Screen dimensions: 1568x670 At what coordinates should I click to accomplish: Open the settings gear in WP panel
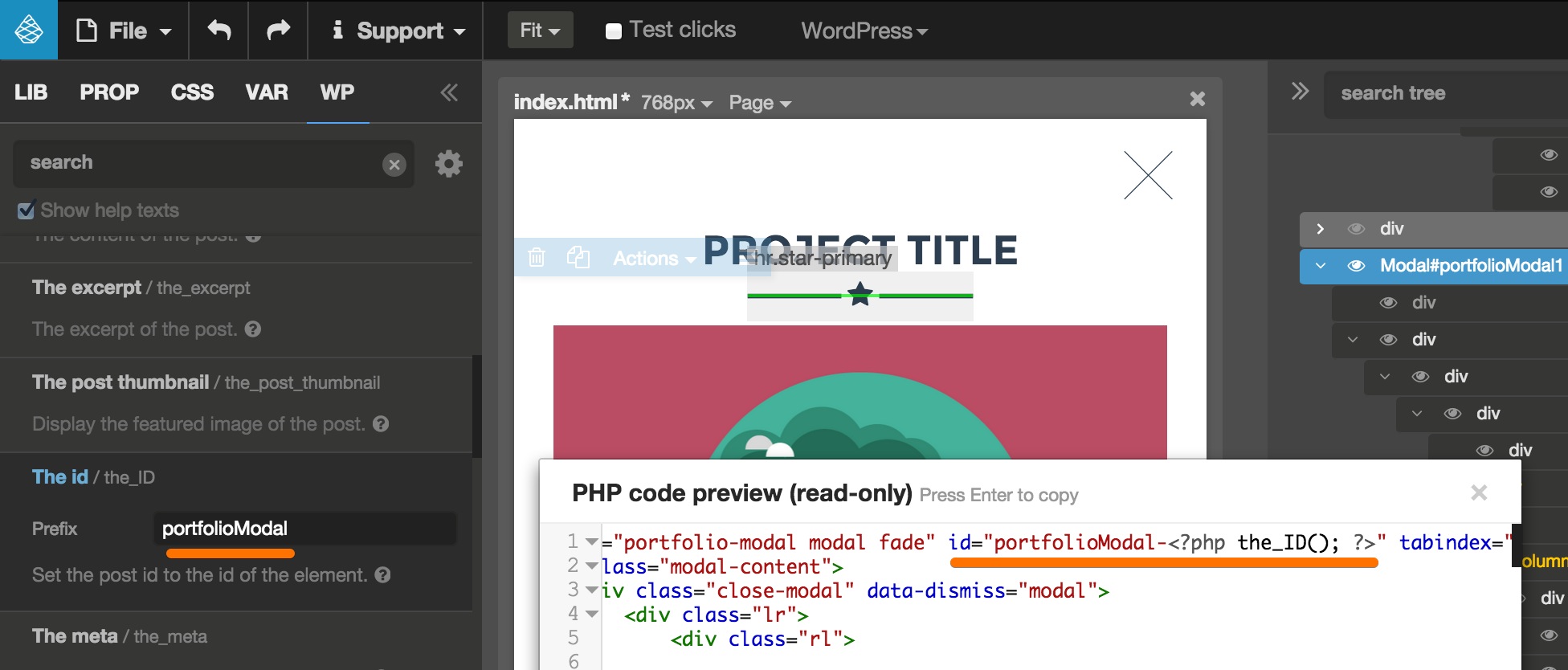point(448,164)
